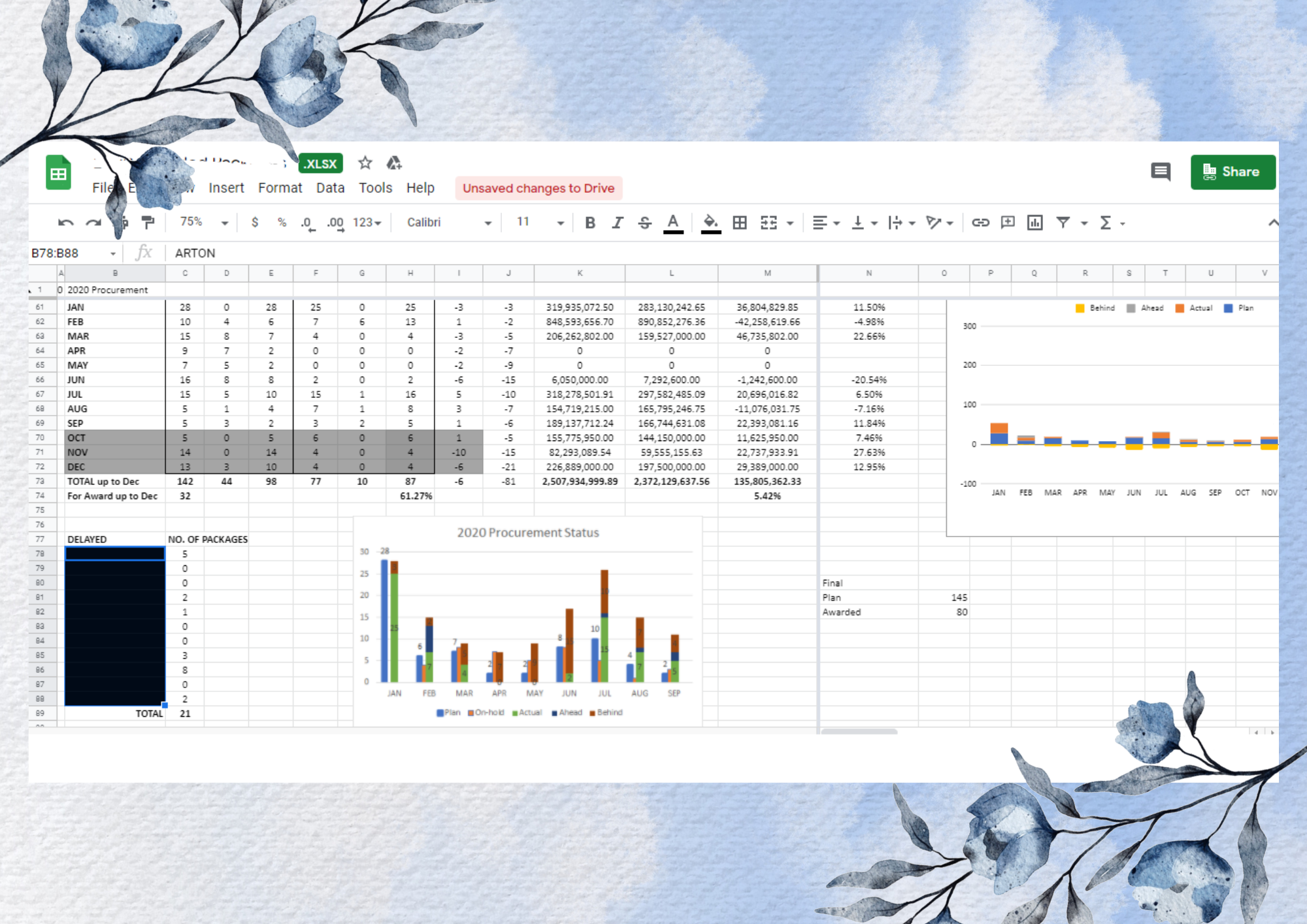Image resolution: width=1307 pixels, height=924 pixels.
Task: Open the Calibri font dropdown
Action: [x=449, y=222]
